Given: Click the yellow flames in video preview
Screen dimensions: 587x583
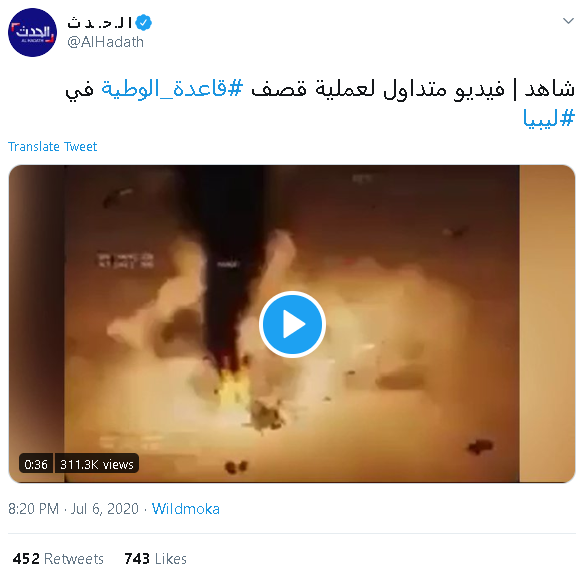Looking at the screenshot, I should point(233,388).
